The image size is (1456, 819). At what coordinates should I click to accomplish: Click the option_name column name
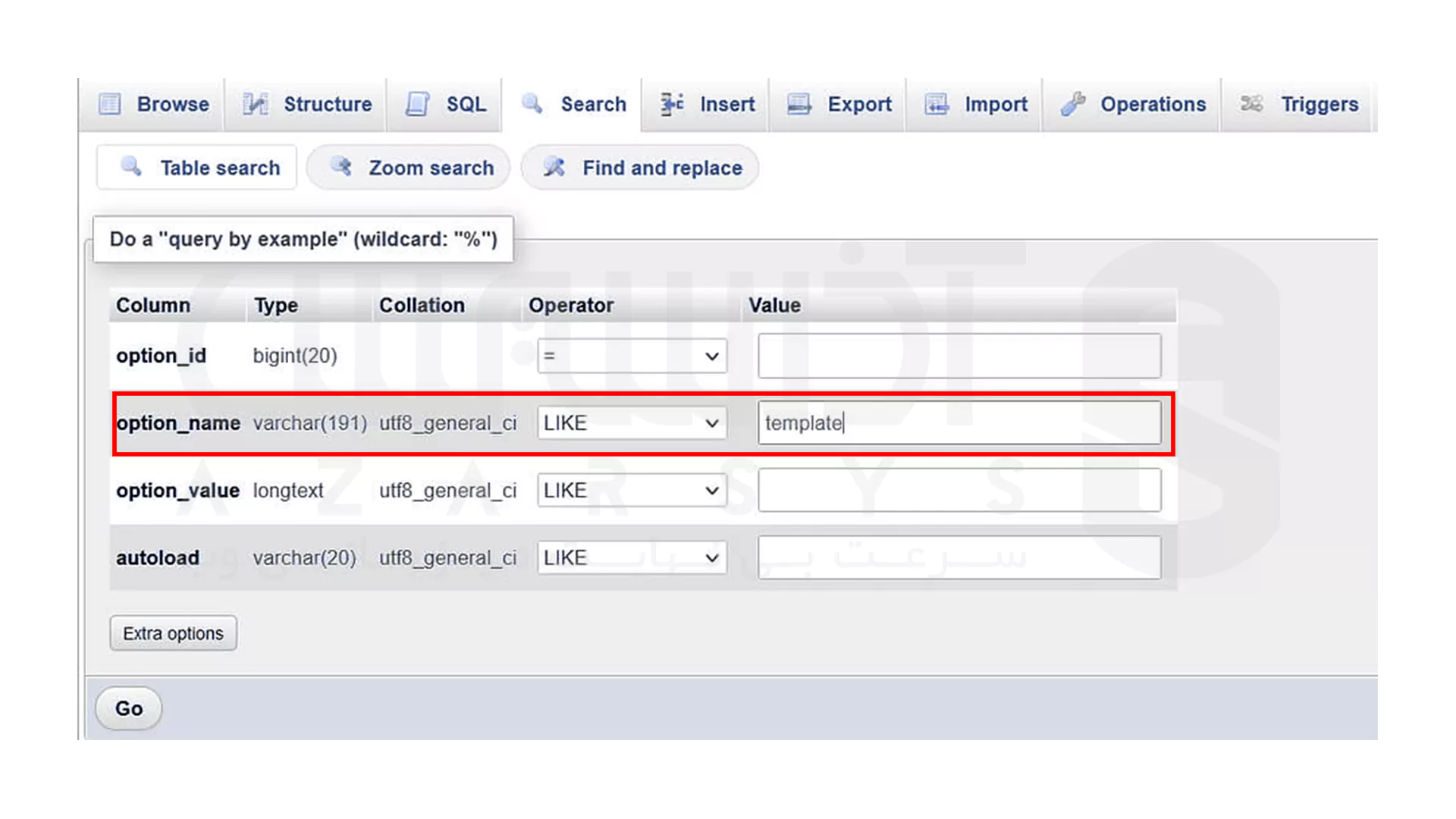pyautogui.click(x=178, y=423)
